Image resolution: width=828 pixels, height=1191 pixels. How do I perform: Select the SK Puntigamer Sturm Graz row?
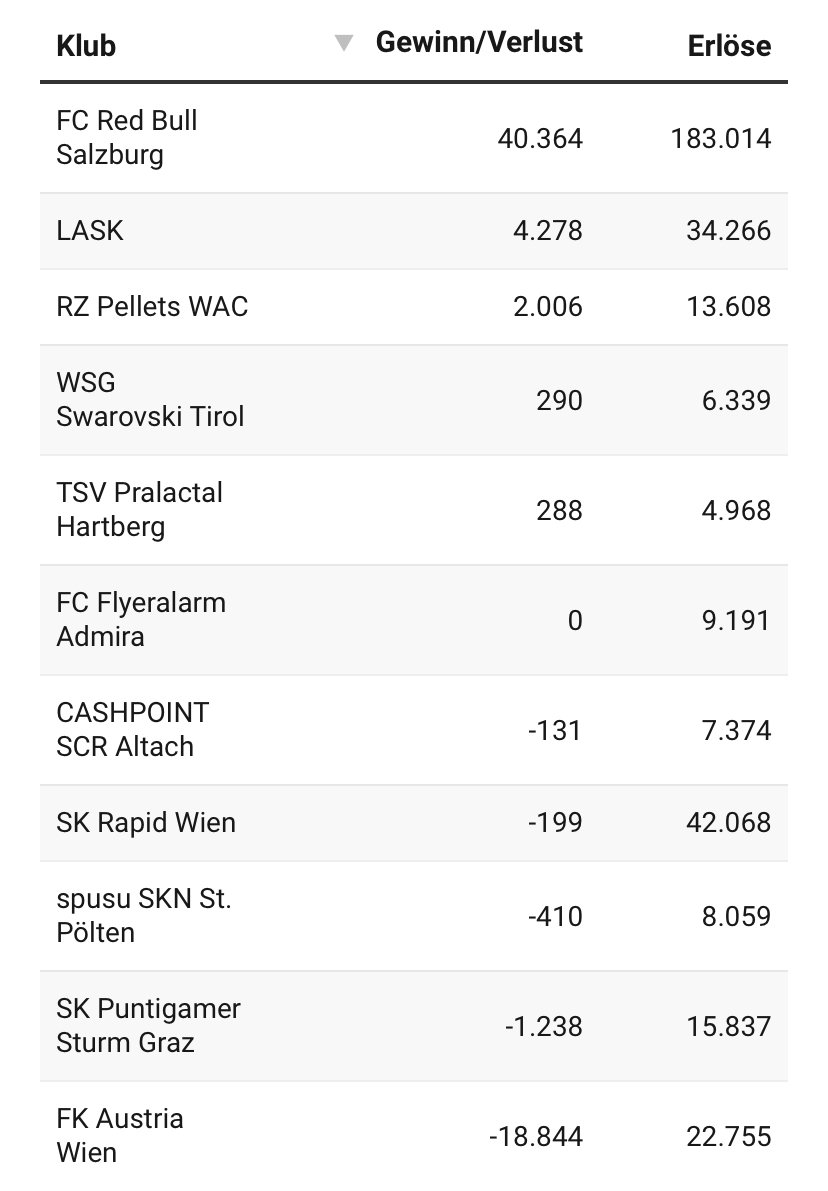point(414,1026)
